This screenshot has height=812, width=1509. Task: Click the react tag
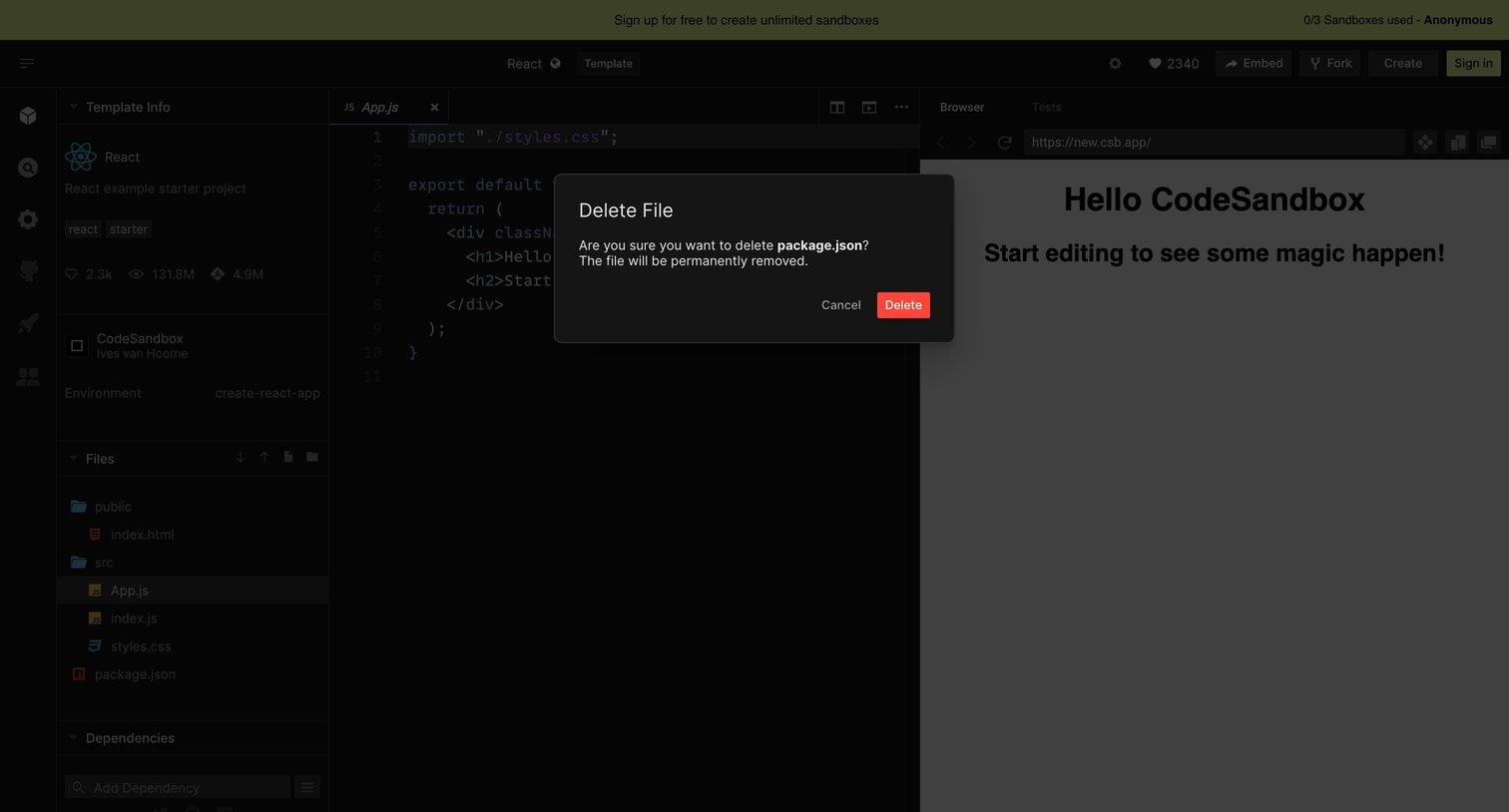[84, 229]
